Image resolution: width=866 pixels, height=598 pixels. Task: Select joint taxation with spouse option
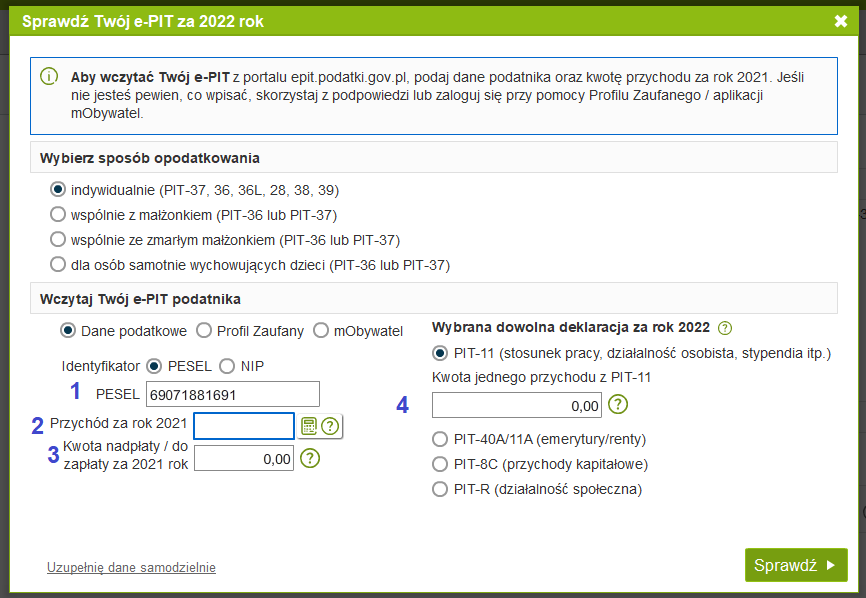pyautogui.click(x=58, y=214)
